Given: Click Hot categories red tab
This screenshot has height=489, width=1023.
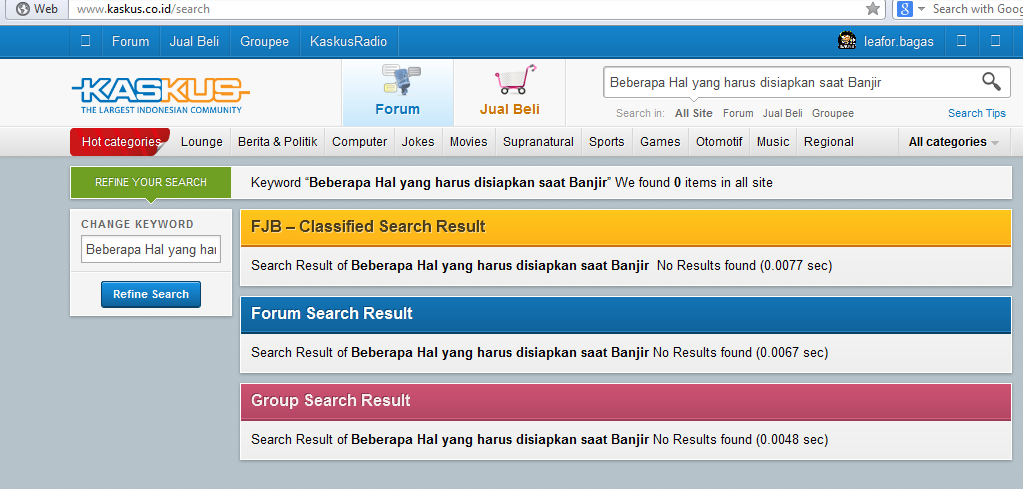Looking at the screenshot, I should click(121, 141).
